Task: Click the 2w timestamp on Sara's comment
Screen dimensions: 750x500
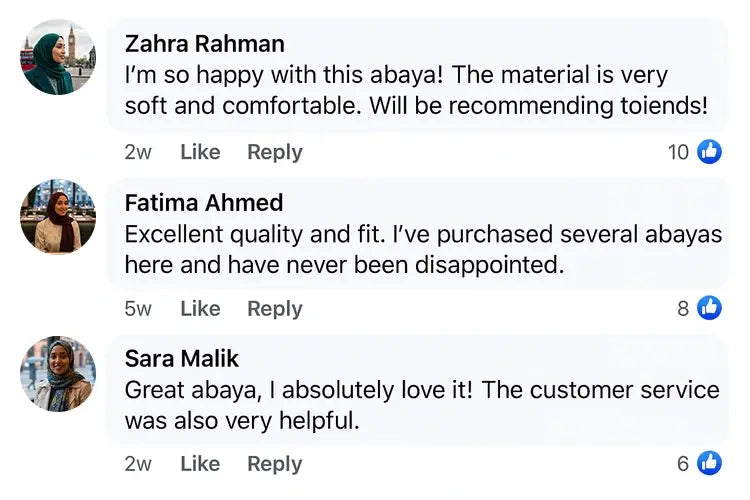Action: click(138, 463)
